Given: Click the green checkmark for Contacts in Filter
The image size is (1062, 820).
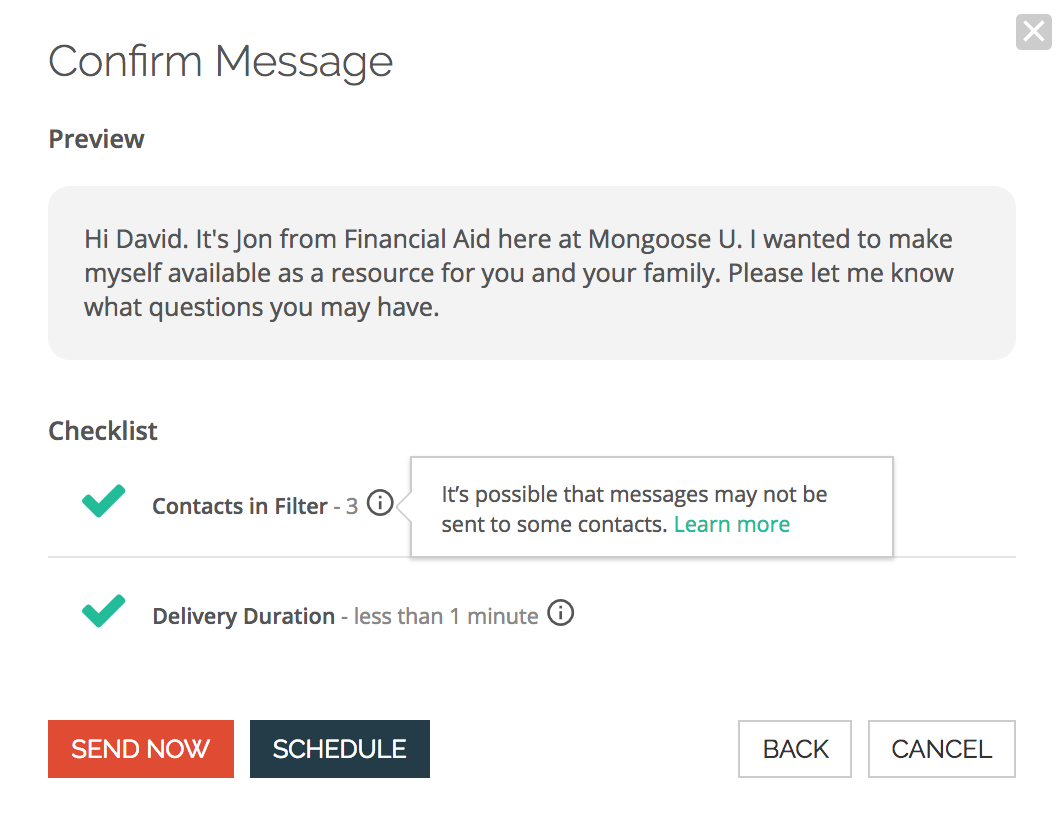Looking at the screenshot, I should click(x=104, y=500).
